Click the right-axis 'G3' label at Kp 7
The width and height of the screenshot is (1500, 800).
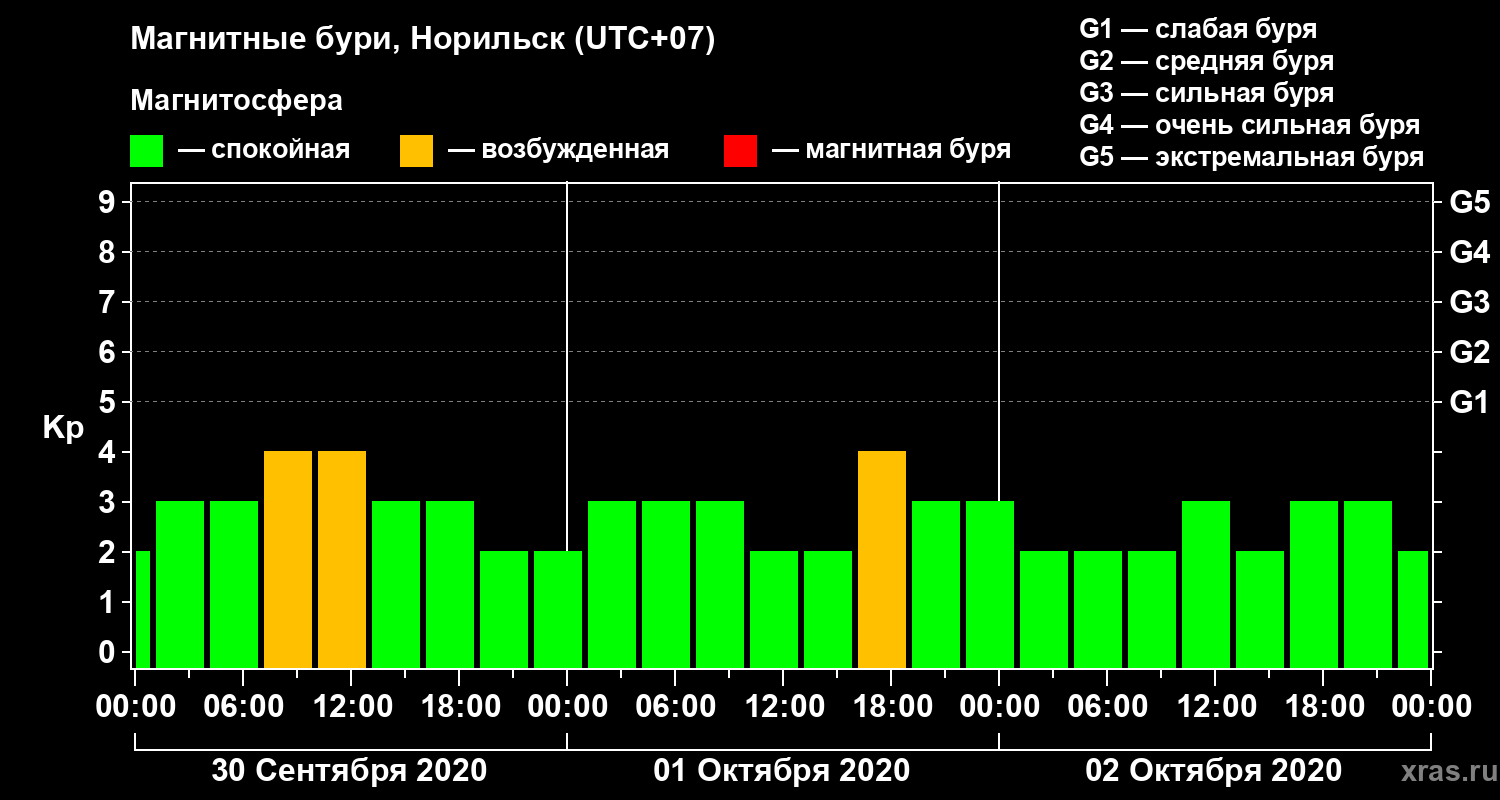point(1469,302)
